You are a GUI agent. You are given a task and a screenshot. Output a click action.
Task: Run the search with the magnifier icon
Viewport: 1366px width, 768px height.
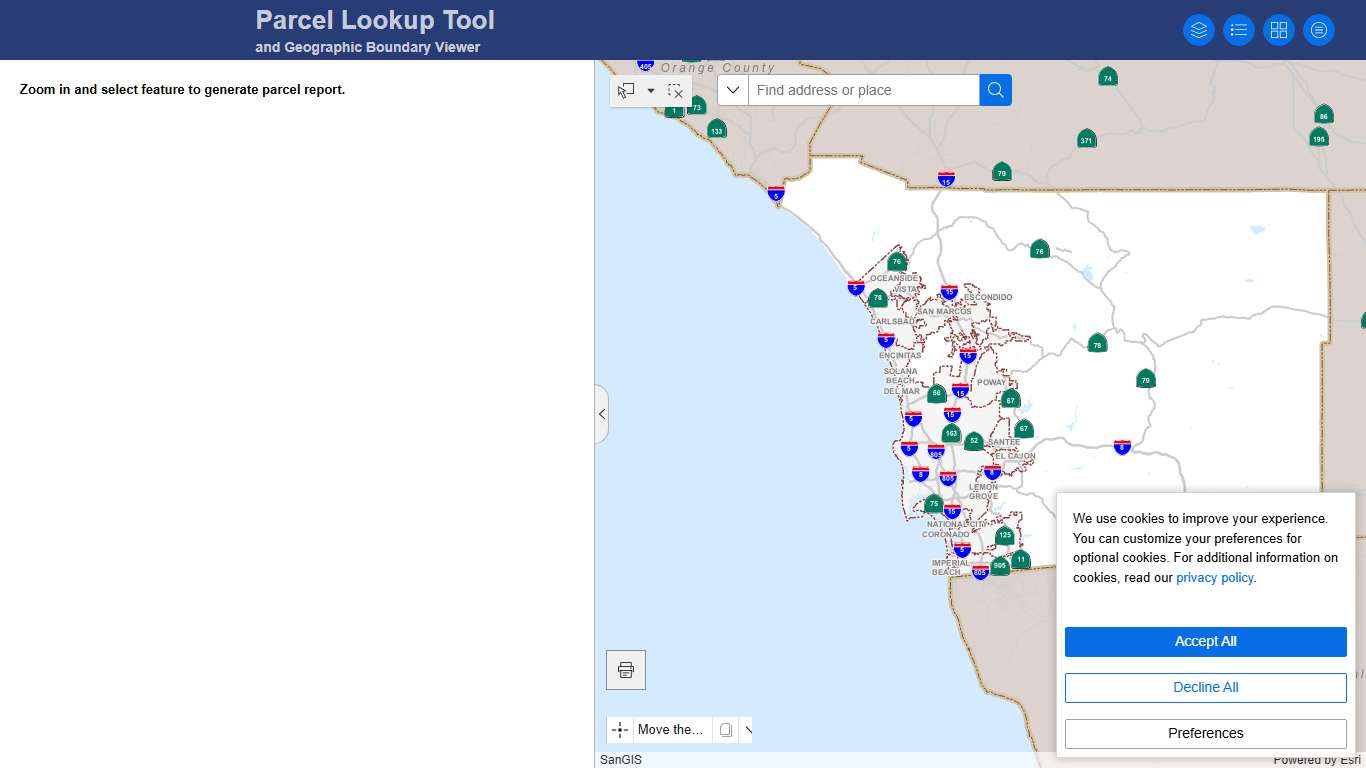[x=995, y=90]
